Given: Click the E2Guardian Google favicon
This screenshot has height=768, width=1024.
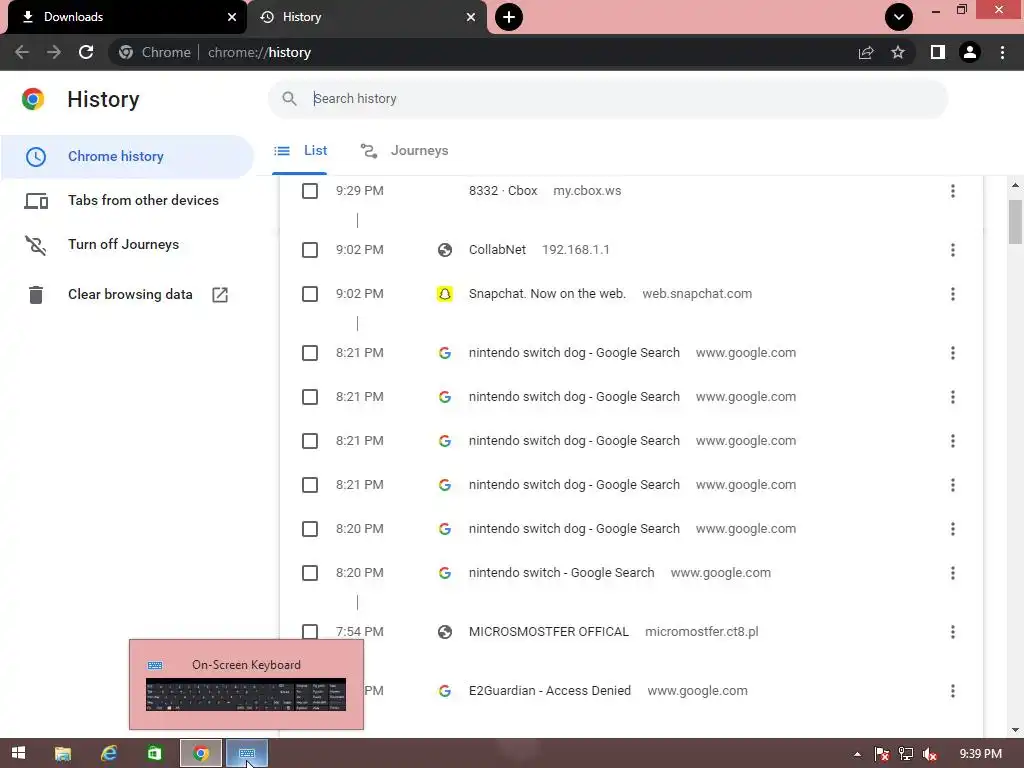Looking at the screenshot, I should pyautogui.click(x=445, y=690).
